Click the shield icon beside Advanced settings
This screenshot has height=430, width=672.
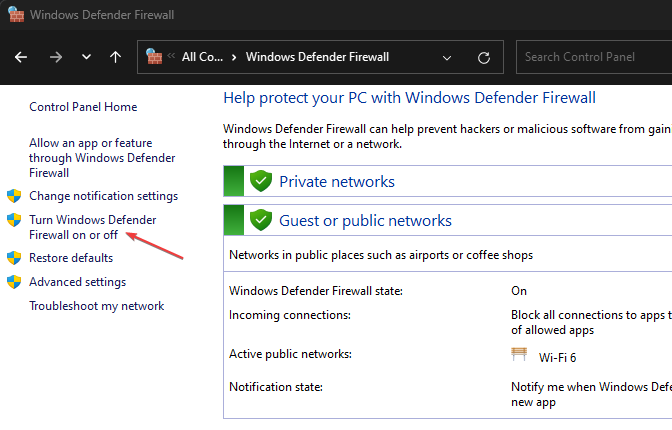(x=14, y=282)
